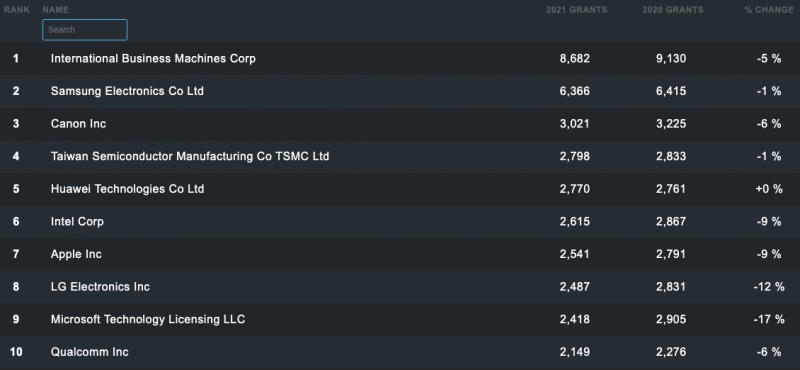This screenshot has width=800, height=370.
Task: Click Samsung's 6,415 grants value for 2020
Action: point(671,91)
